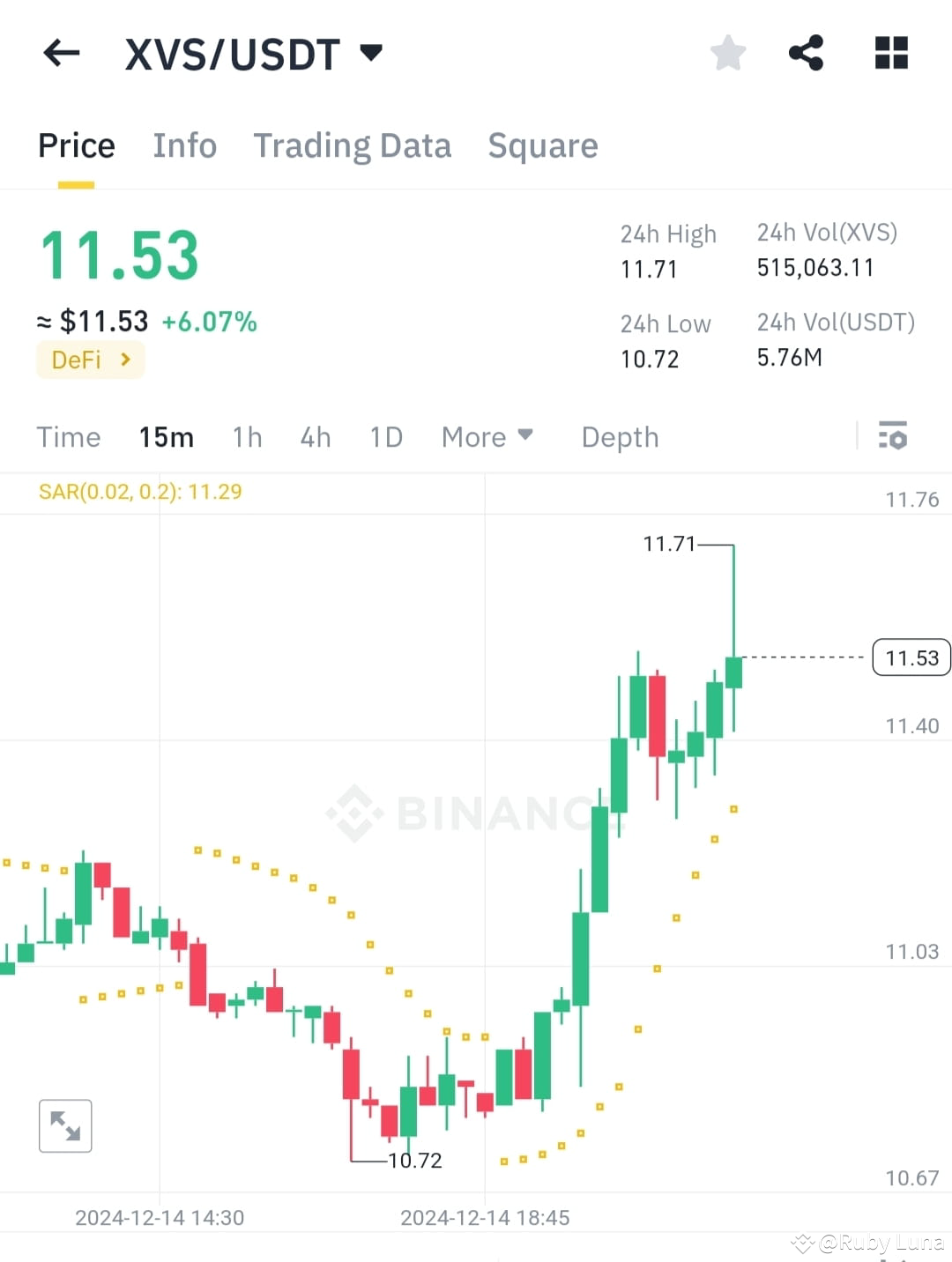
Task: Switch to the 1h candle interval
Action: point(247,437)
